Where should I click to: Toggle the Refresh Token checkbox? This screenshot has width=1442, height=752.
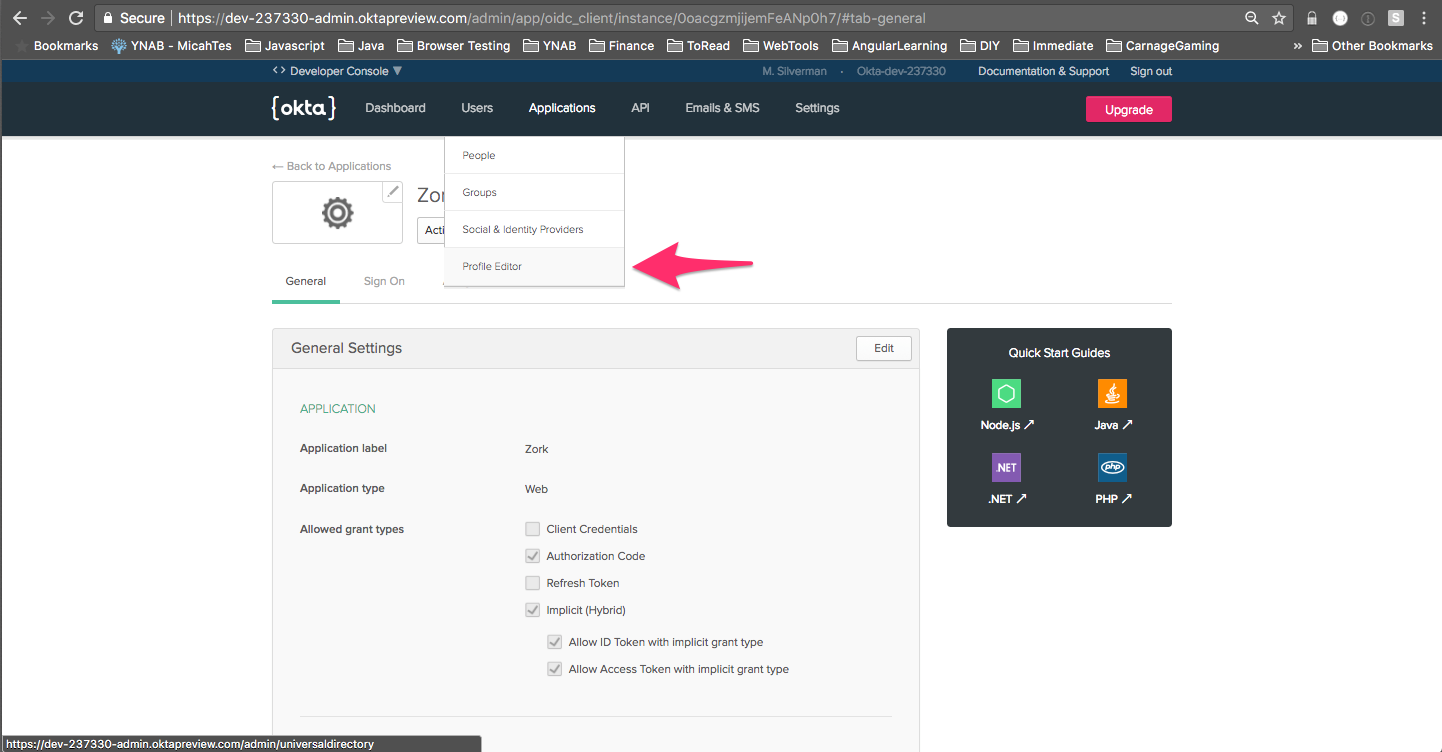pos(532,583)
